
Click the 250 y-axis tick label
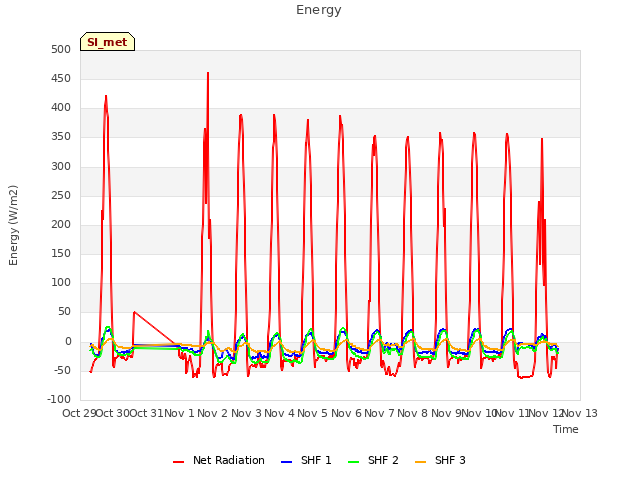tap(61, 196)
